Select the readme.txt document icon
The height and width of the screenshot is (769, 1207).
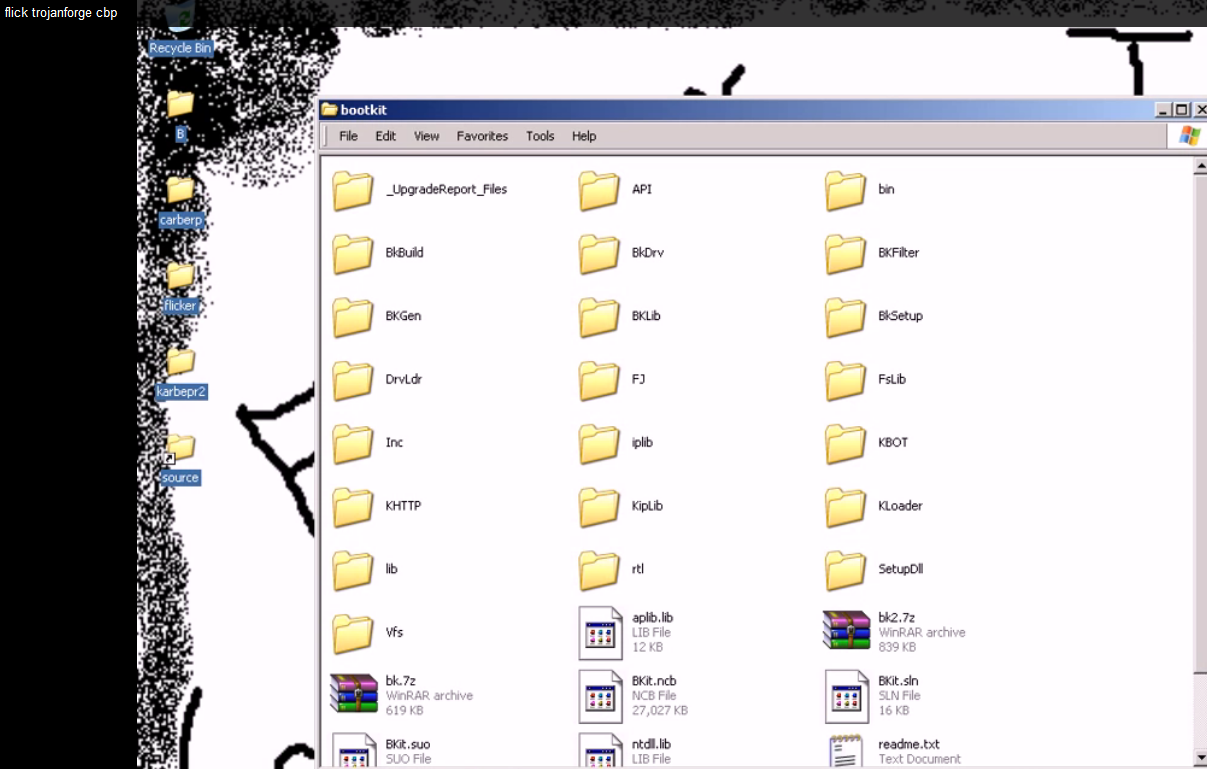tap(846, 751)
